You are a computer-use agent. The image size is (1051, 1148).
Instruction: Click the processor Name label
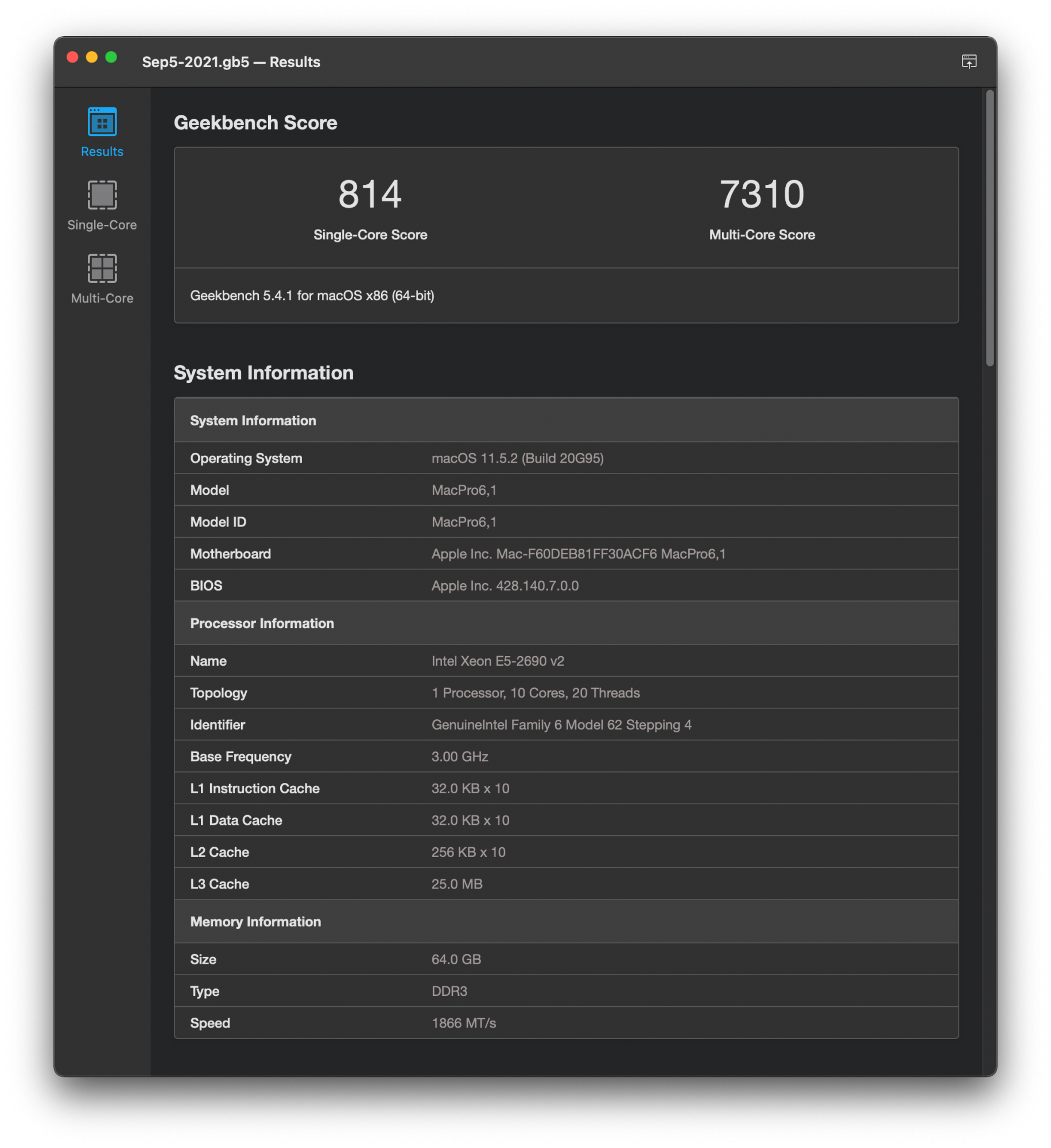[208, 661]
